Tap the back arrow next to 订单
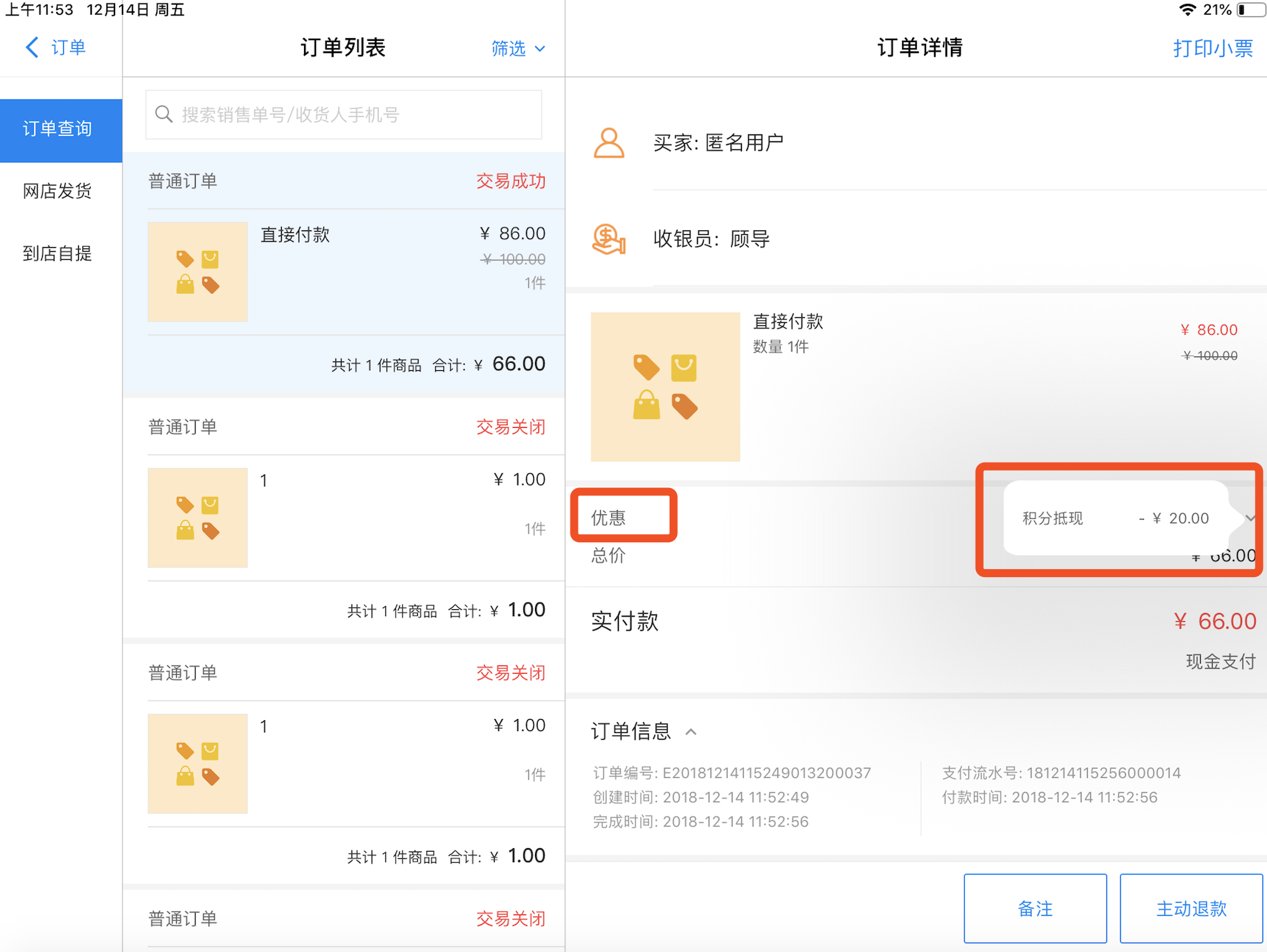 point(31,48)
